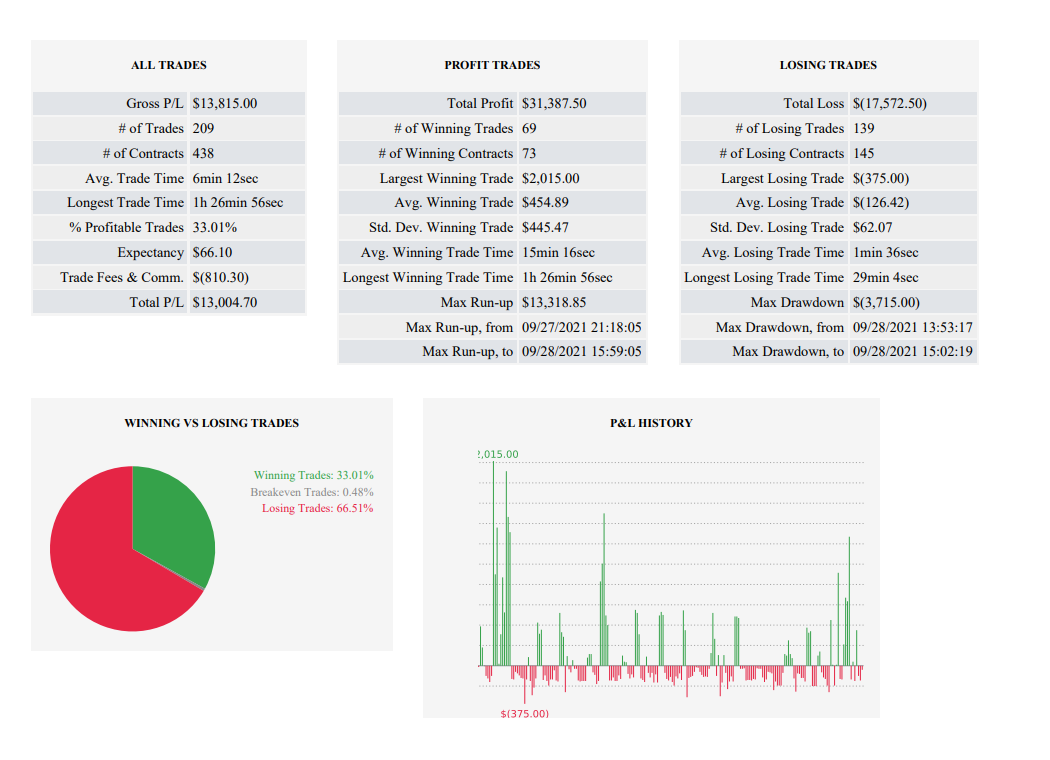The height and width of the screenshot is (760, 1050).
Task: Click Largest Winning Trade value $2,015.00
Action: (x=550, y=178)
